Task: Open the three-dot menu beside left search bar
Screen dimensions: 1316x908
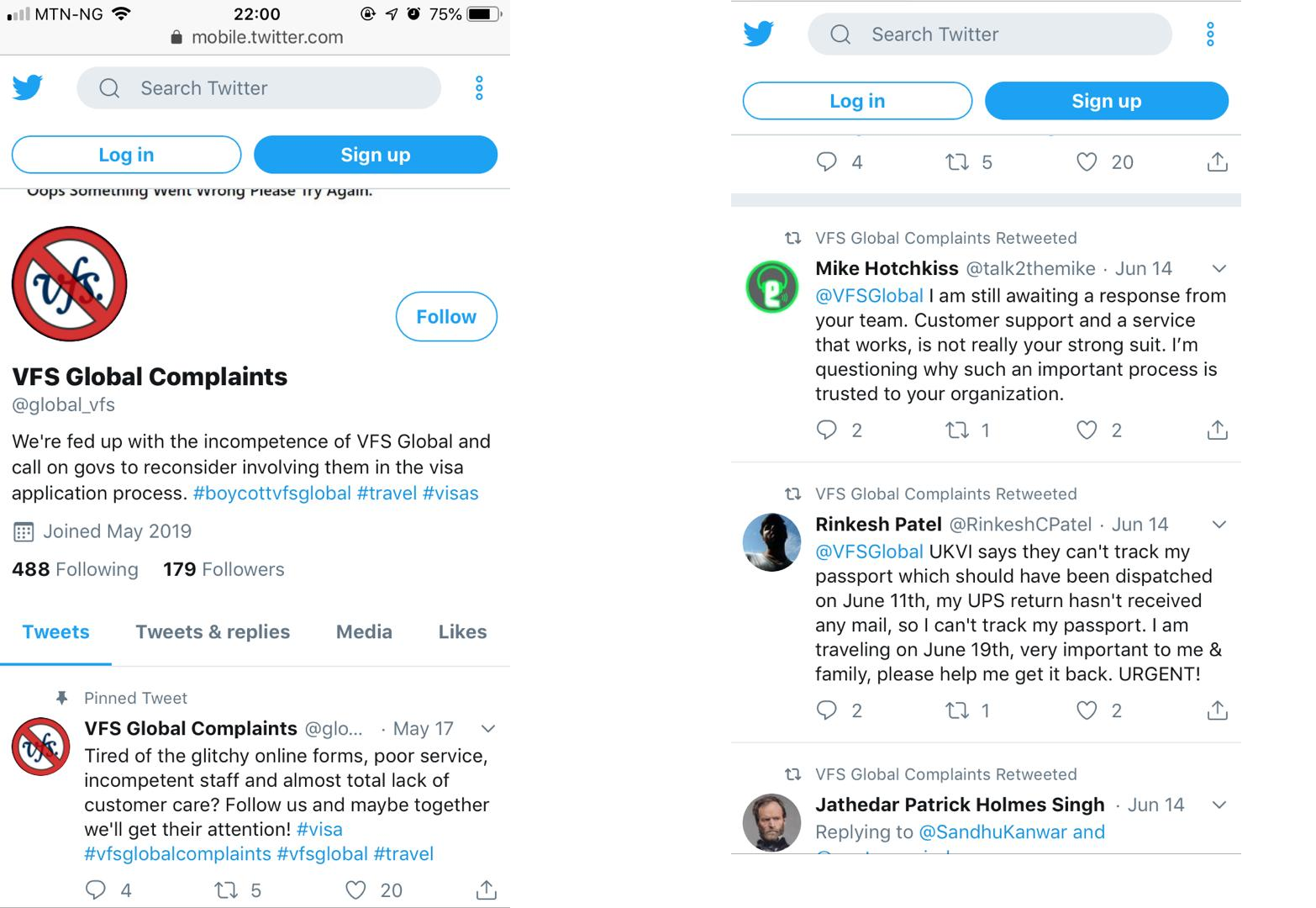Action: (x=479, y=88)
